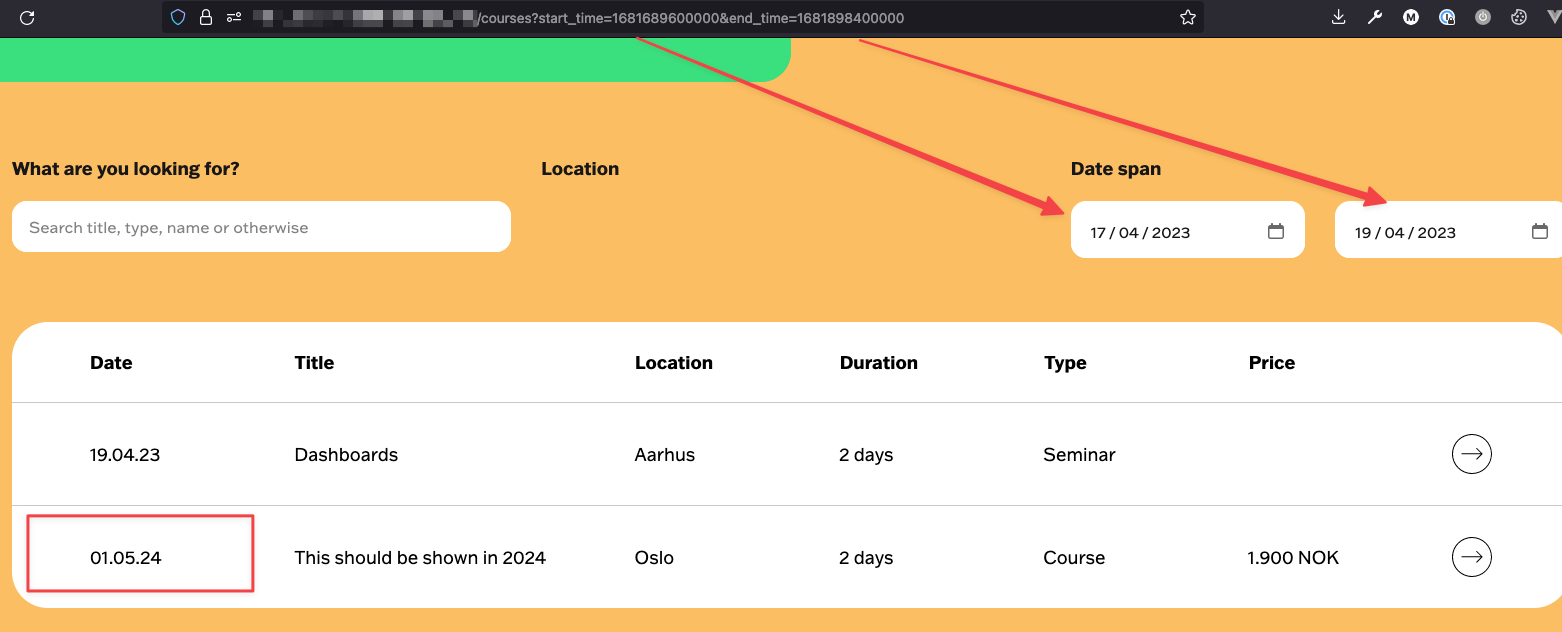This screenshot has height=632, width=1562.
Task: Open the cookie editor extension
Action: (1519, 17)
